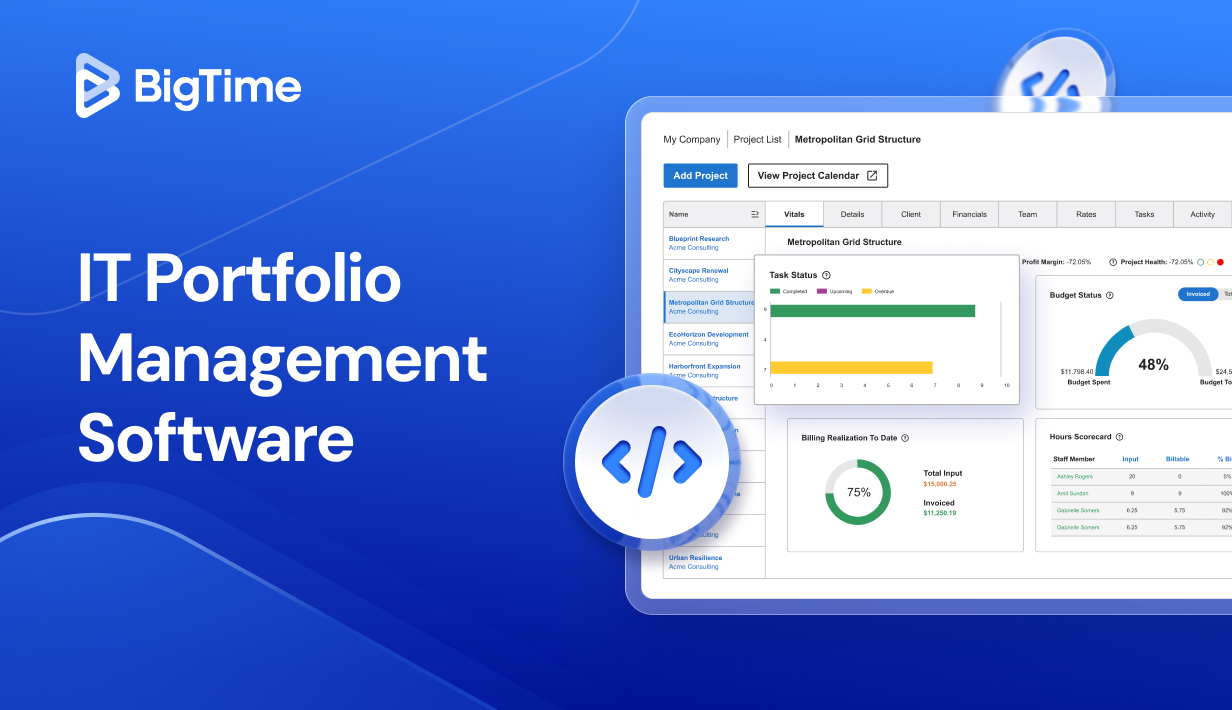Click the Budget Status help icon

point(1109,295)
